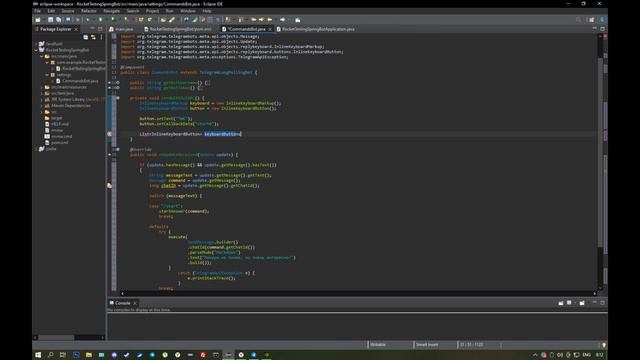Minimize the Console panel
Viewport: 640px width, 360px height.
[595, 302]
